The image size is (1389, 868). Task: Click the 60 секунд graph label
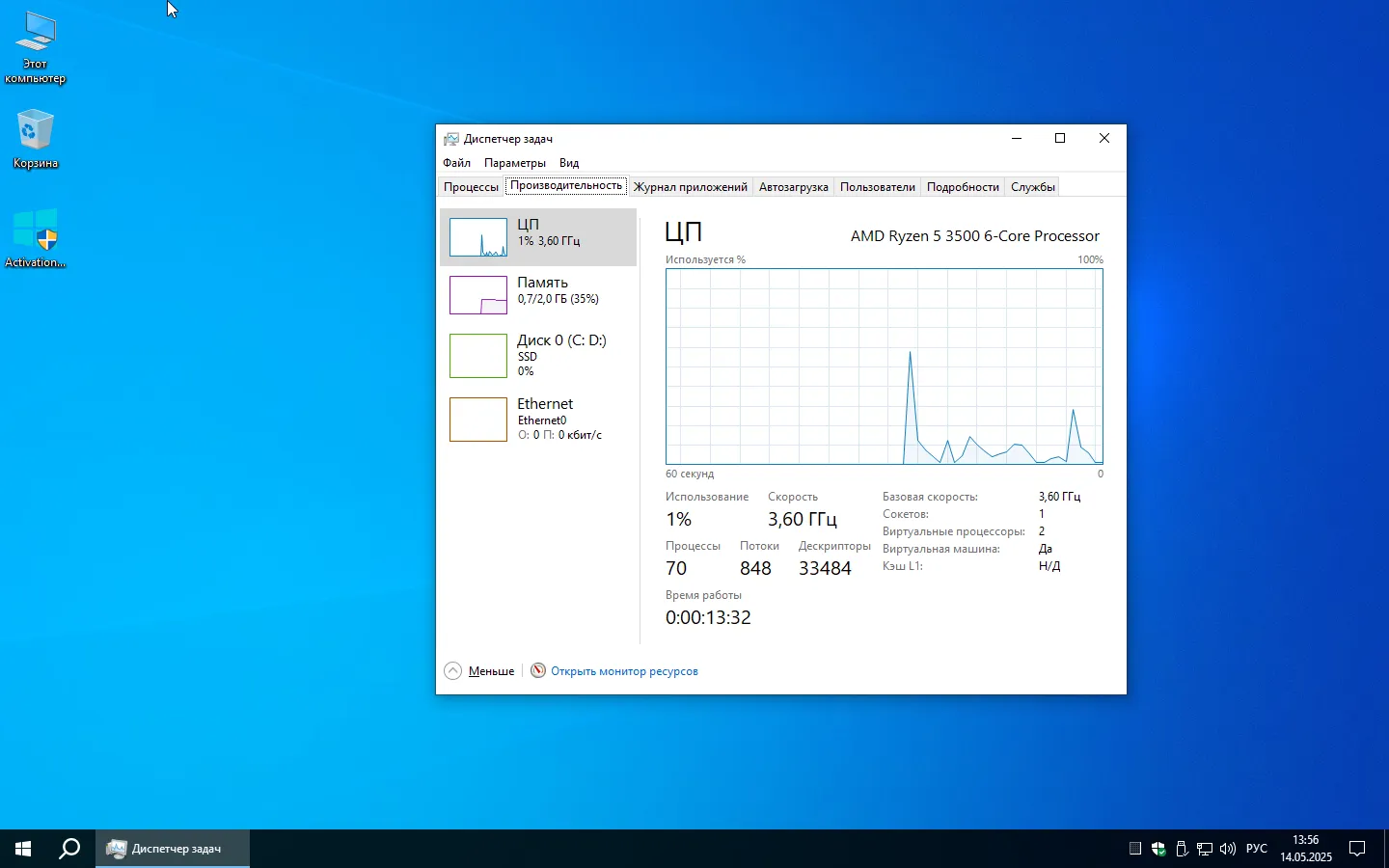[690, 475]
